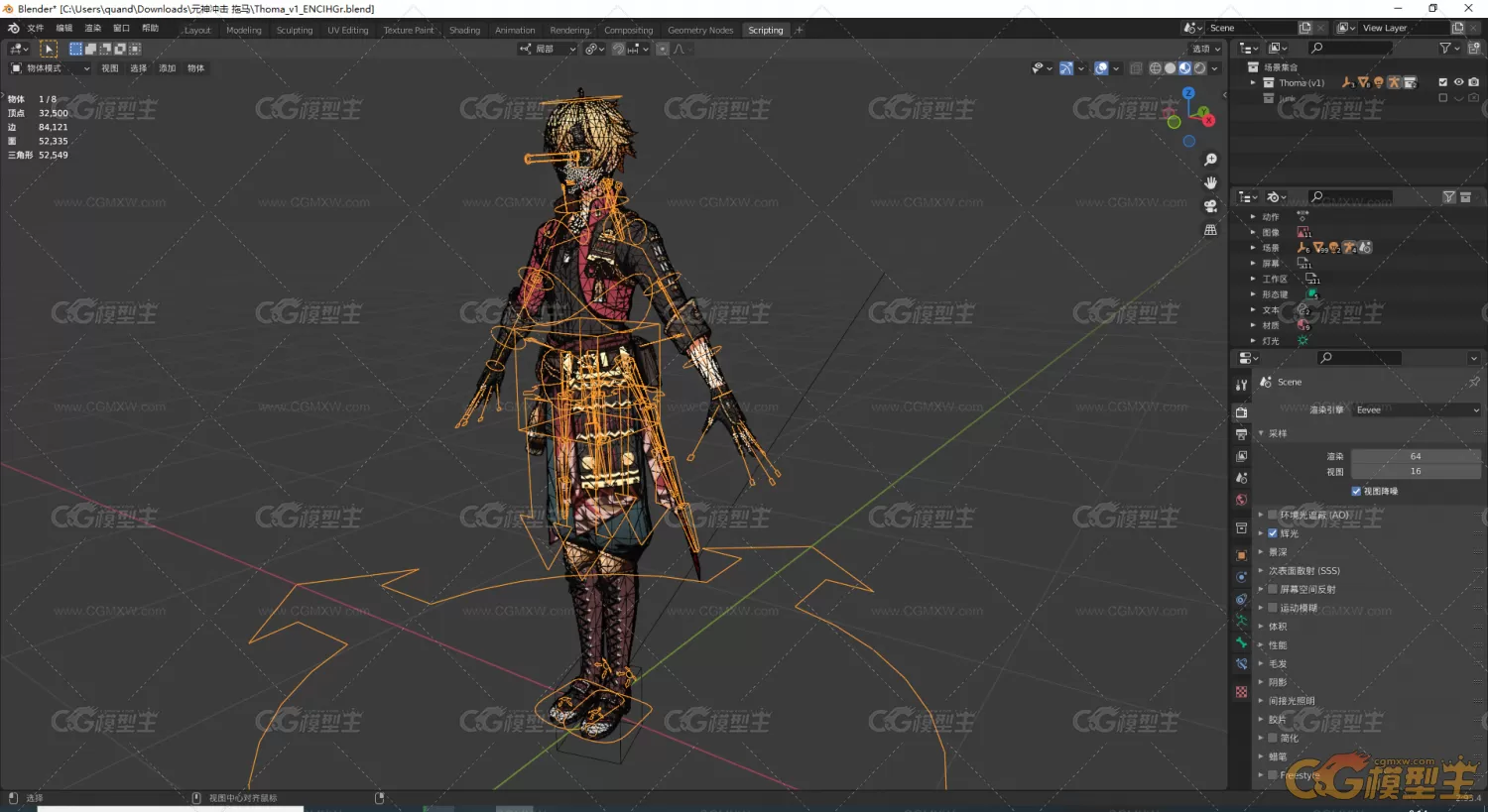Viewport: 1488px width, 812px height.
Task: Open the World properties tab (globe icon)
Action: (1241, 500)
